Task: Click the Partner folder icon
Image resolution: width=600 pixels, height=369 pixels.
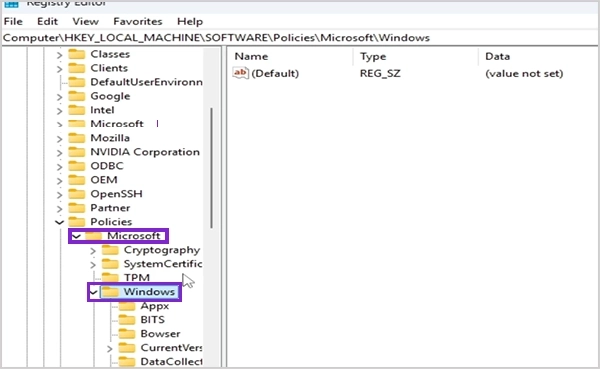Action: pyautogui.click(x=77, y=208)
